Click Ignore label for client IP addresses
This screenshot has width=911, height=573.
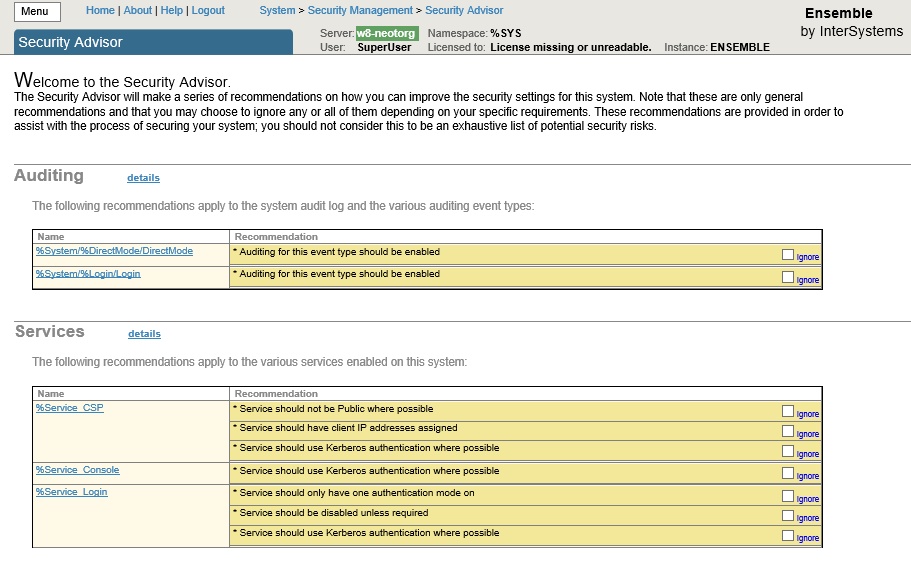[808, 434]
